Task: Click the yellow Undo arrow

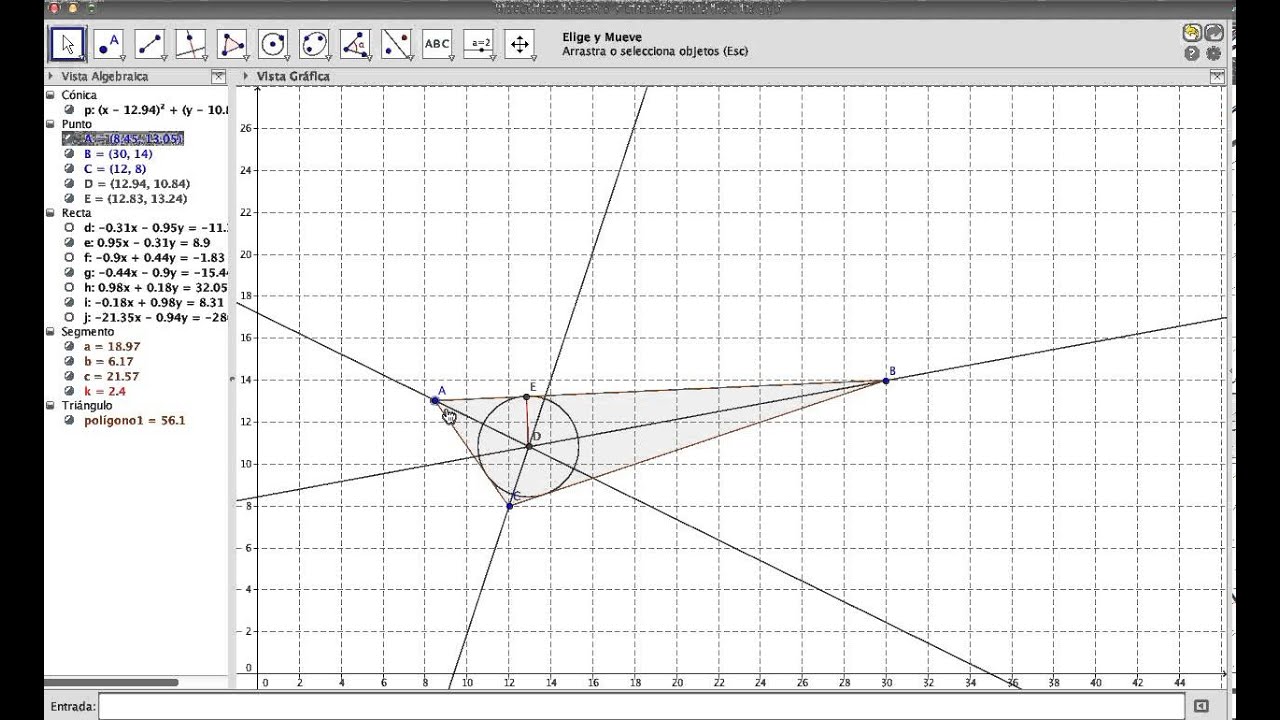Action: tap(1192, 33)
